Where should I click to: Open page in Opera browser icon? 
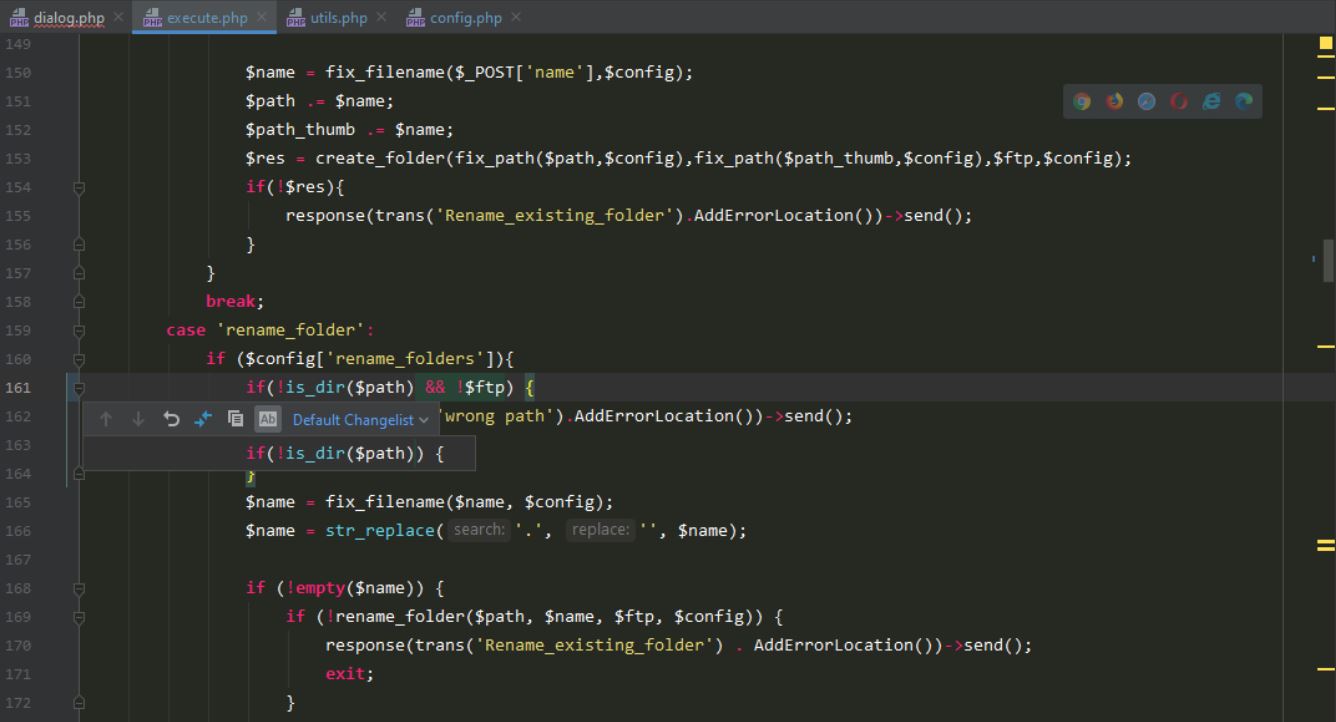click(x=1179, y=101)
